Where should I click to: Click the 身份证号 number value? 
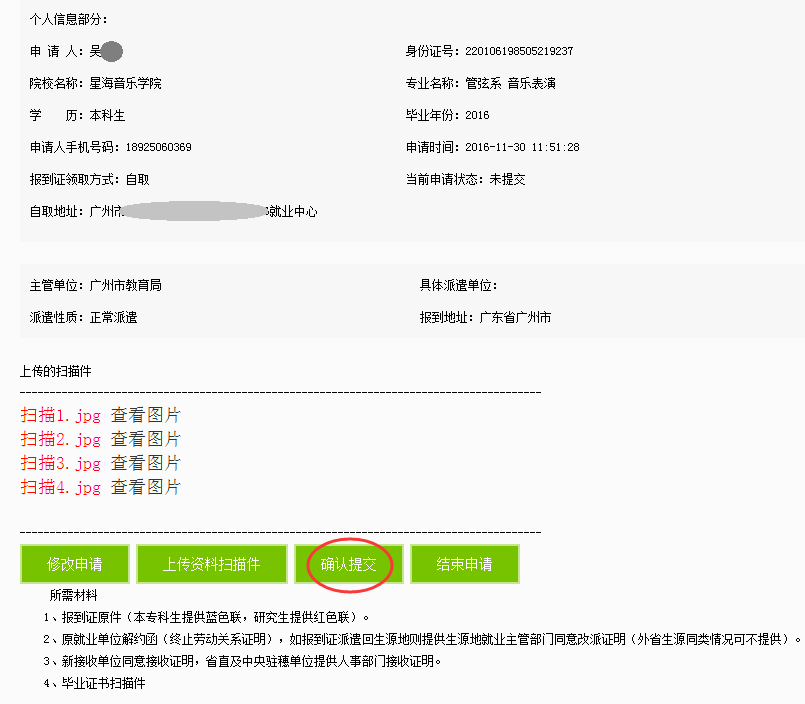pyautogui.click(x=519, y=52)
